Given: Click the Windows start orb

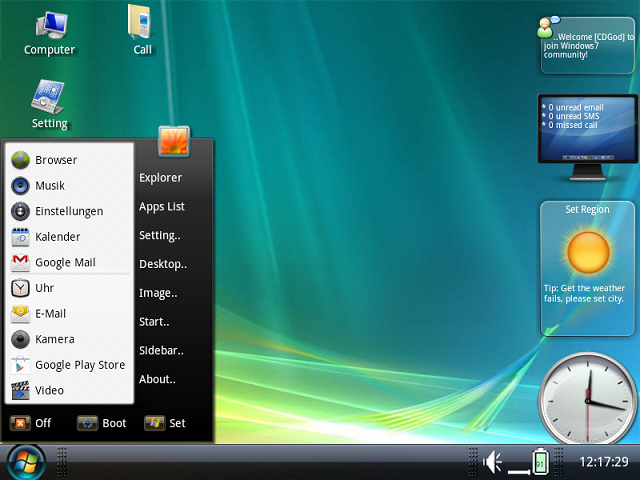Looking at the screenshot, I should tap(26, 463).
